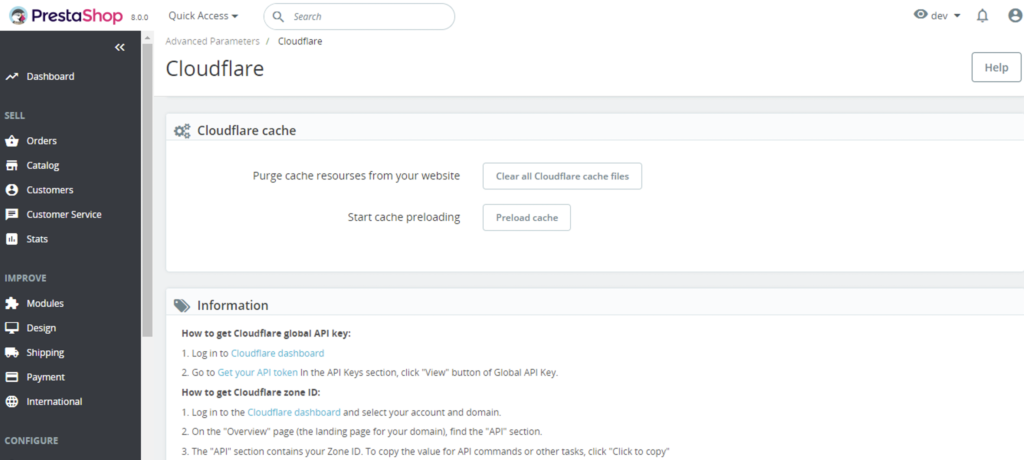The image size is (1024, 460).
Task: Click 'Purge cache resourses from your website' label
Action: [x=357, y=176]
